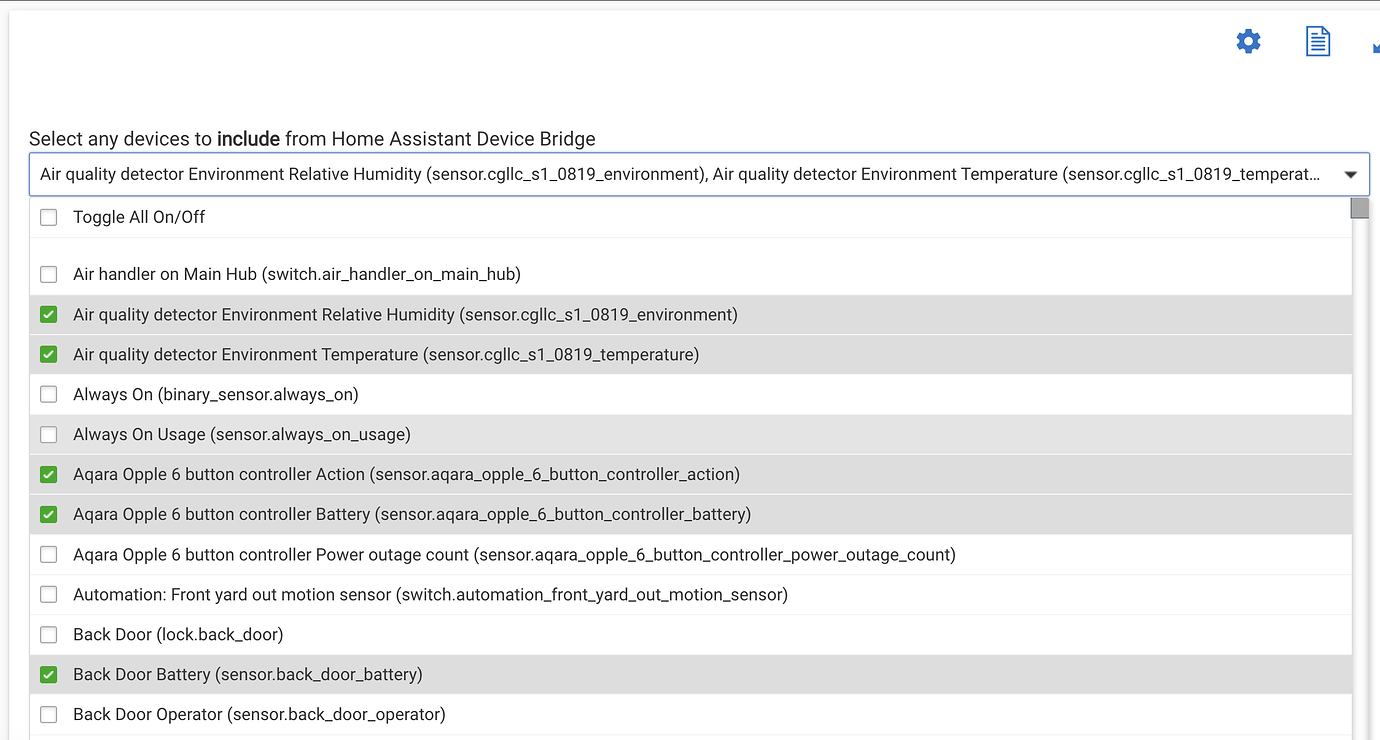The height and width of the screenshot is (740, 1380).
Task: Enable Automation: Front yard out motion sensor
Action: coord(48,594)
